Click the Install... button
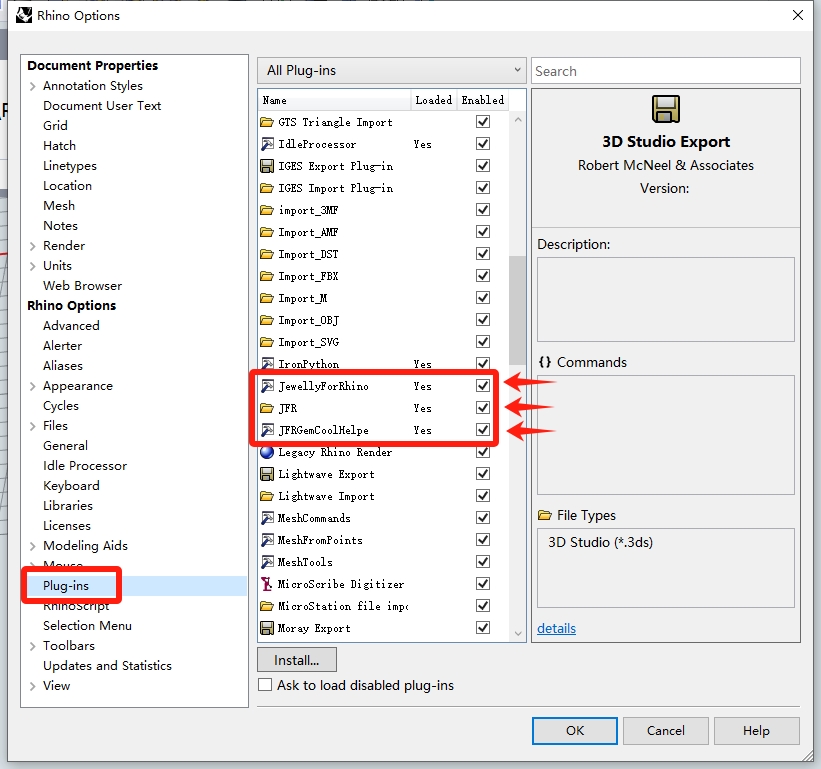This screenshot has height=769, width=821. click(x=297, y=660)
